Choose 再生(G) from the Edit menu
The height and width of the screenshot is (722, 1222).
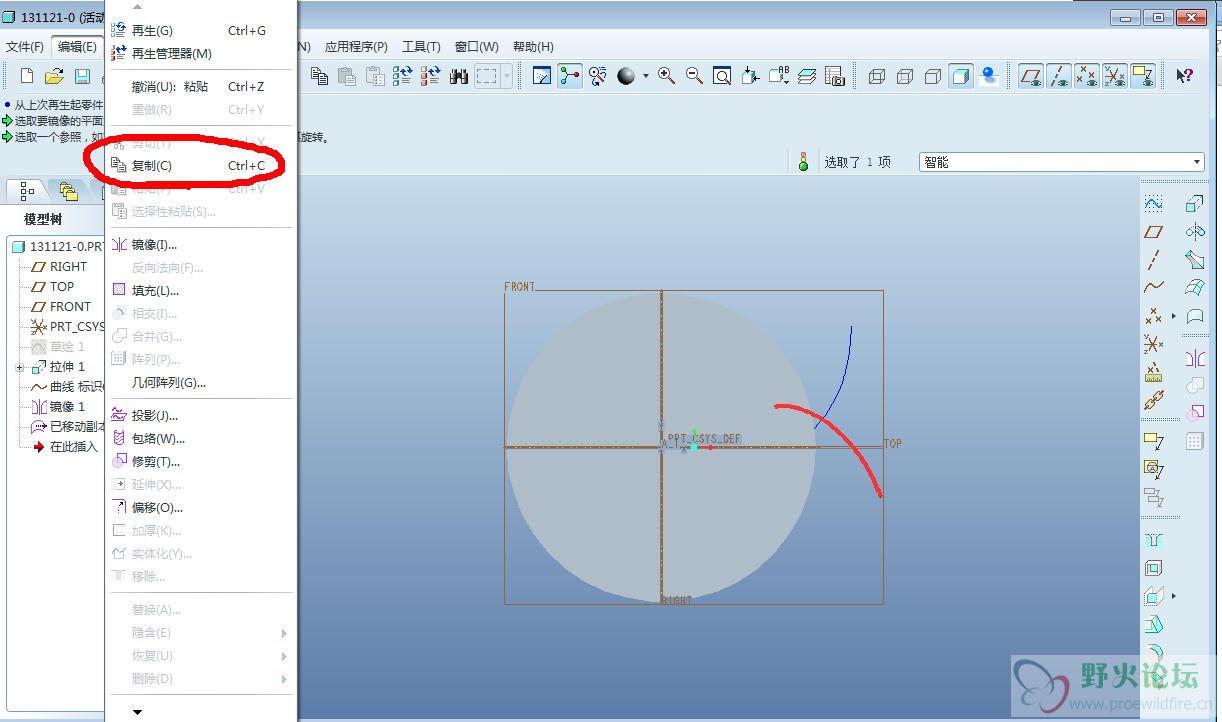[x=199, y=31]
